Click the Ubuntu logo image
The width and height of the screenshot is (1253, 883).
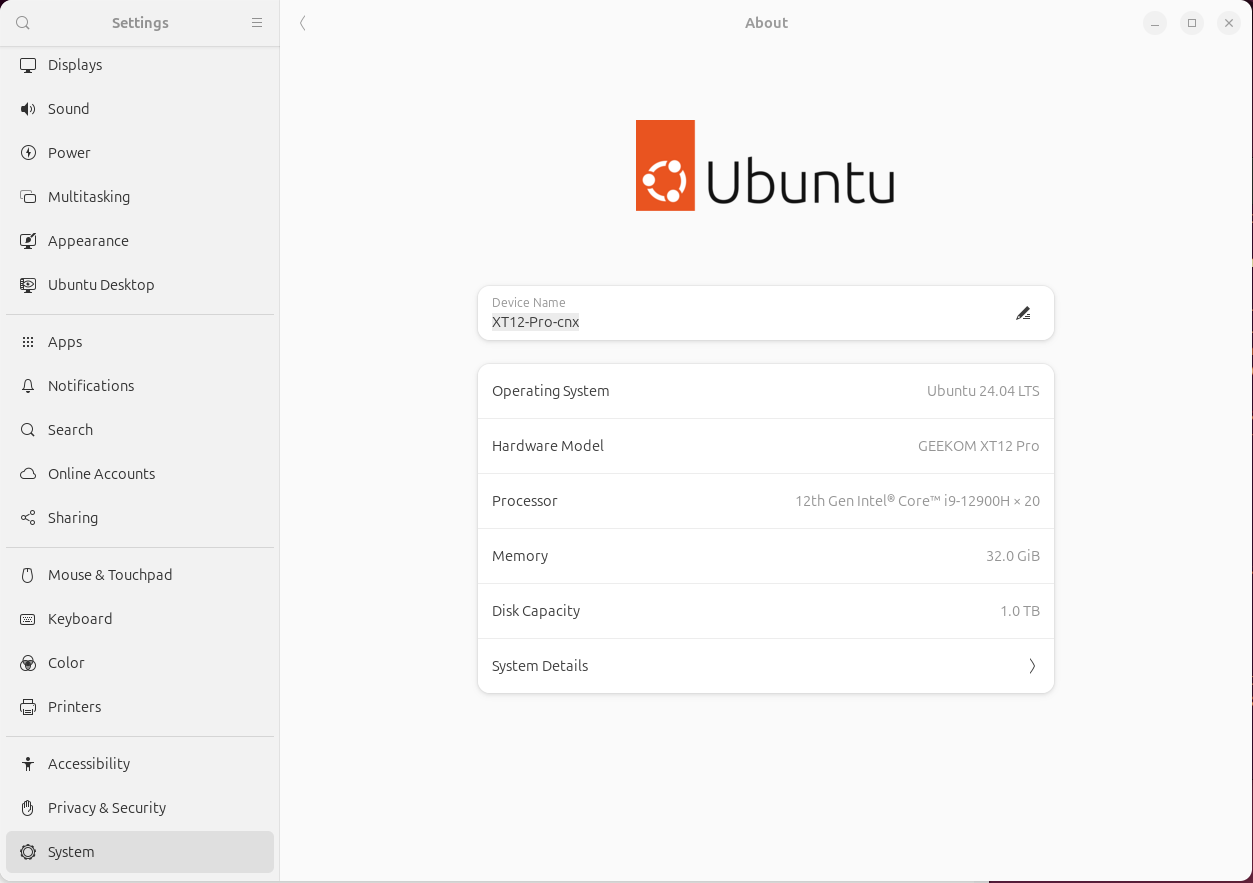coord(765,166)
